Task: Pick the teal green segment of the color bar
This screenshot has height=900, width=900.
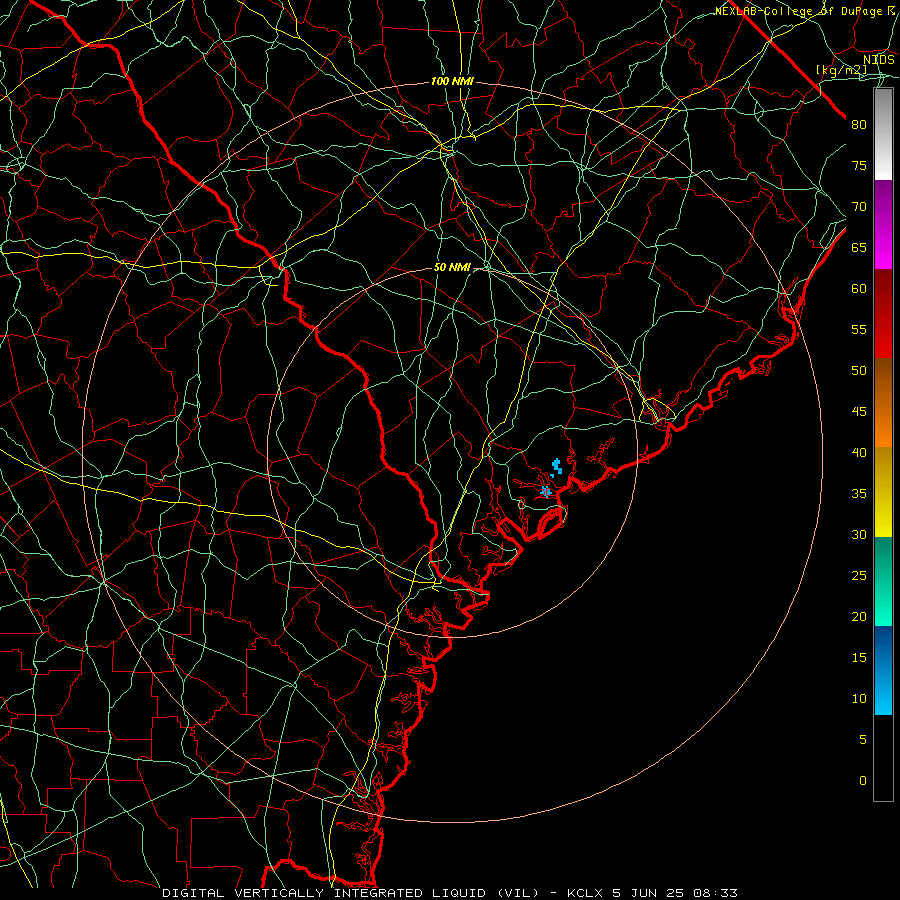Action: [883, 581]
